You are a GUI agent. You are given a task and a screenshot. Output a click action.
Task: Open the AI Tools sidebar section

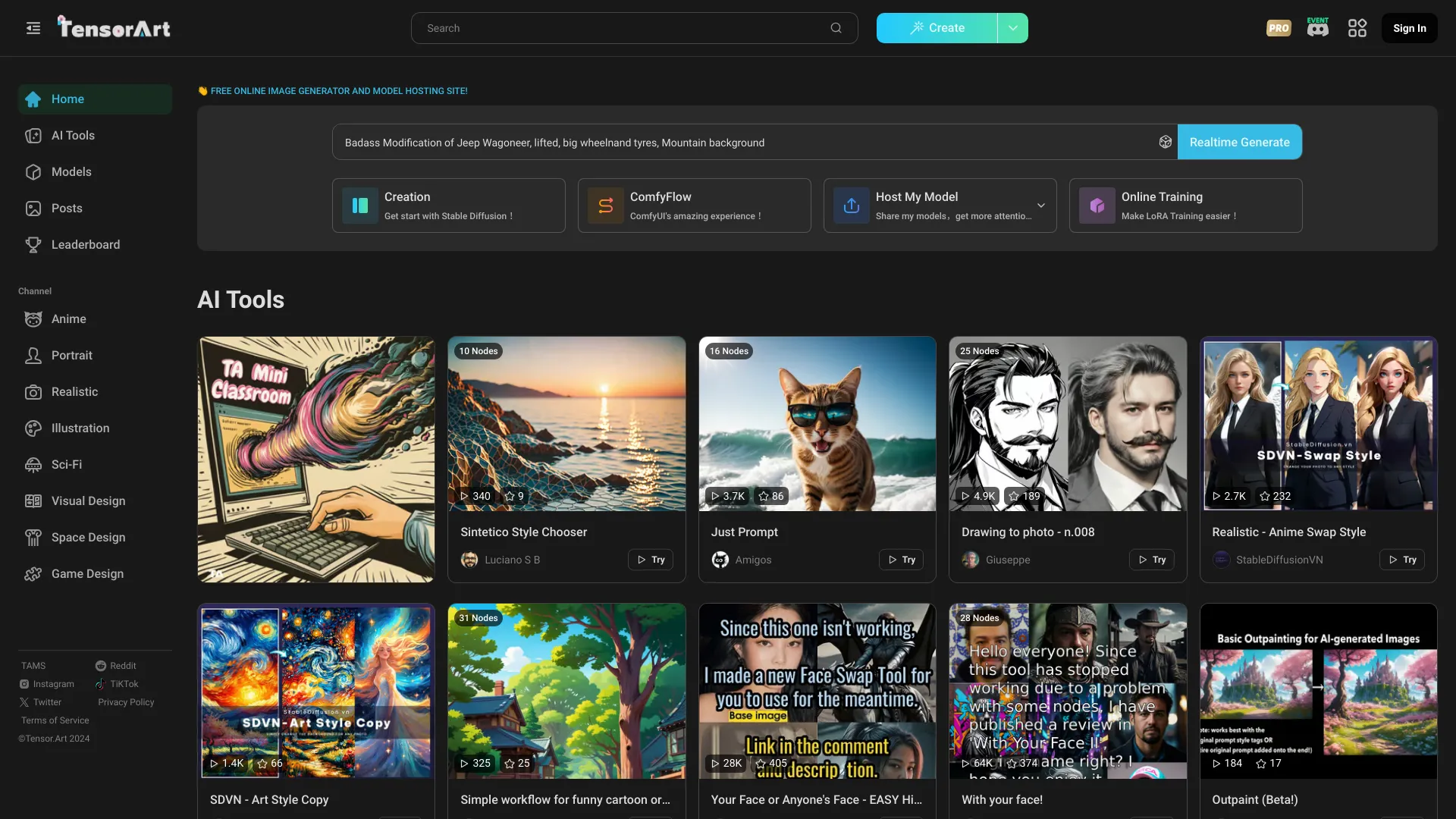tap(73, 135)
